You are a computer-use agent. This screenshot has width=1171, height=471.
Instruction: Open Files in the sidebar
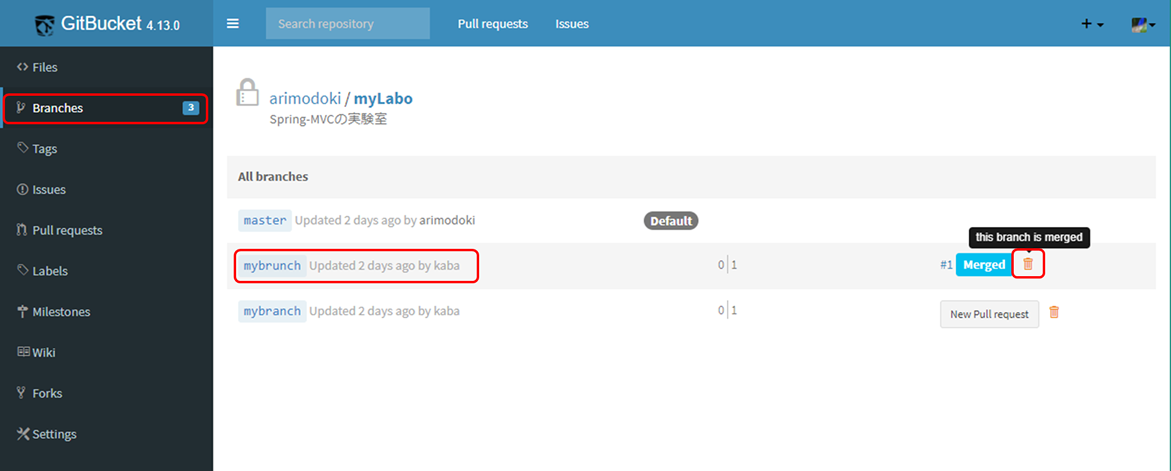pyautogui.click(x=106, y=67)
